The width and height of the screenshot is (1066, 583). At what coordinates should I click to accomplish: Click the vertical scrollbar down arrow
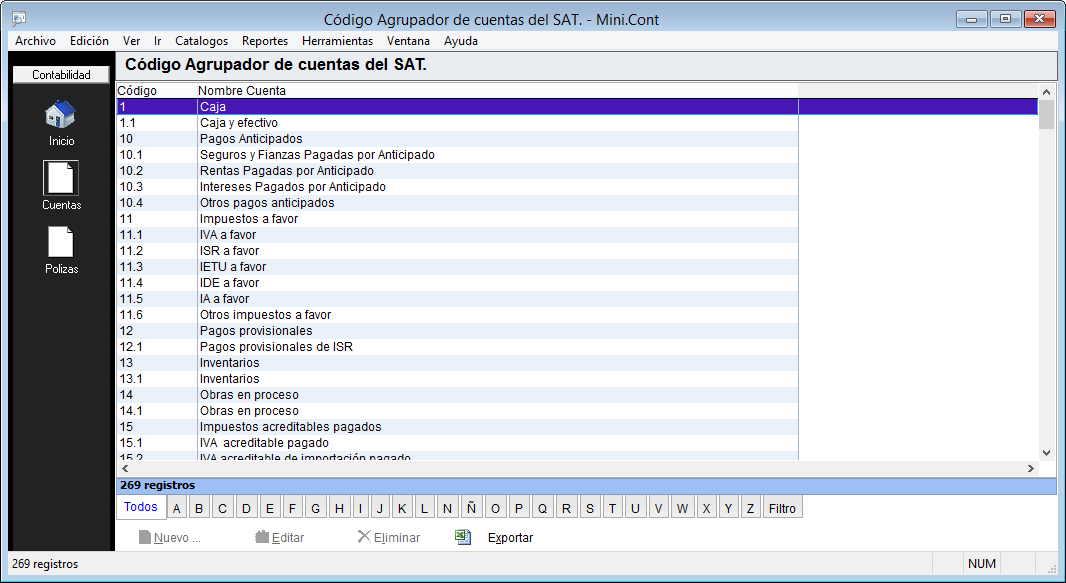(1046, 453)
